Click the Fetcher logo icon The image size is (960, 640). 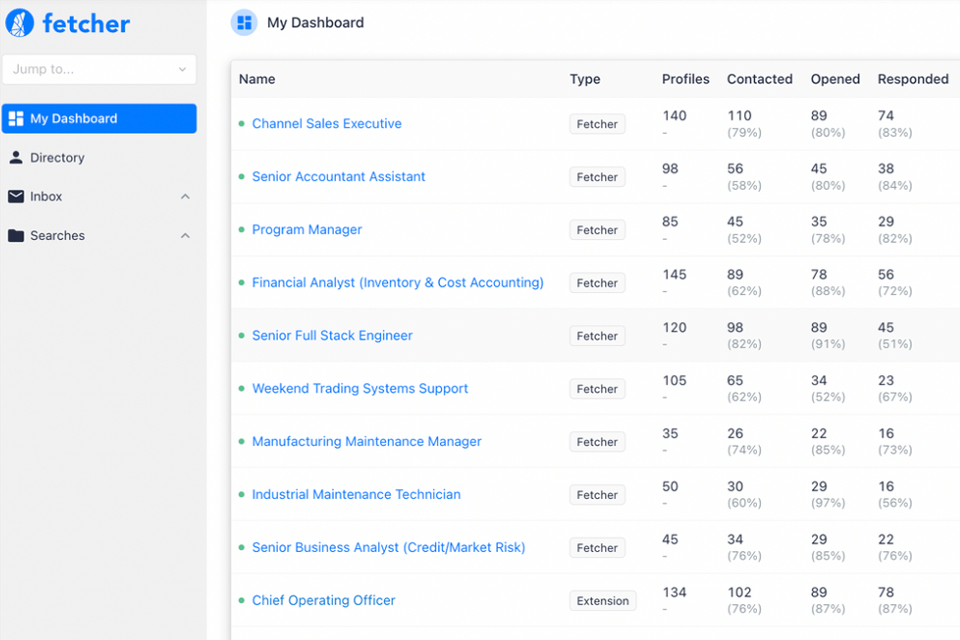pyautogui.click(x=20, y=23)
